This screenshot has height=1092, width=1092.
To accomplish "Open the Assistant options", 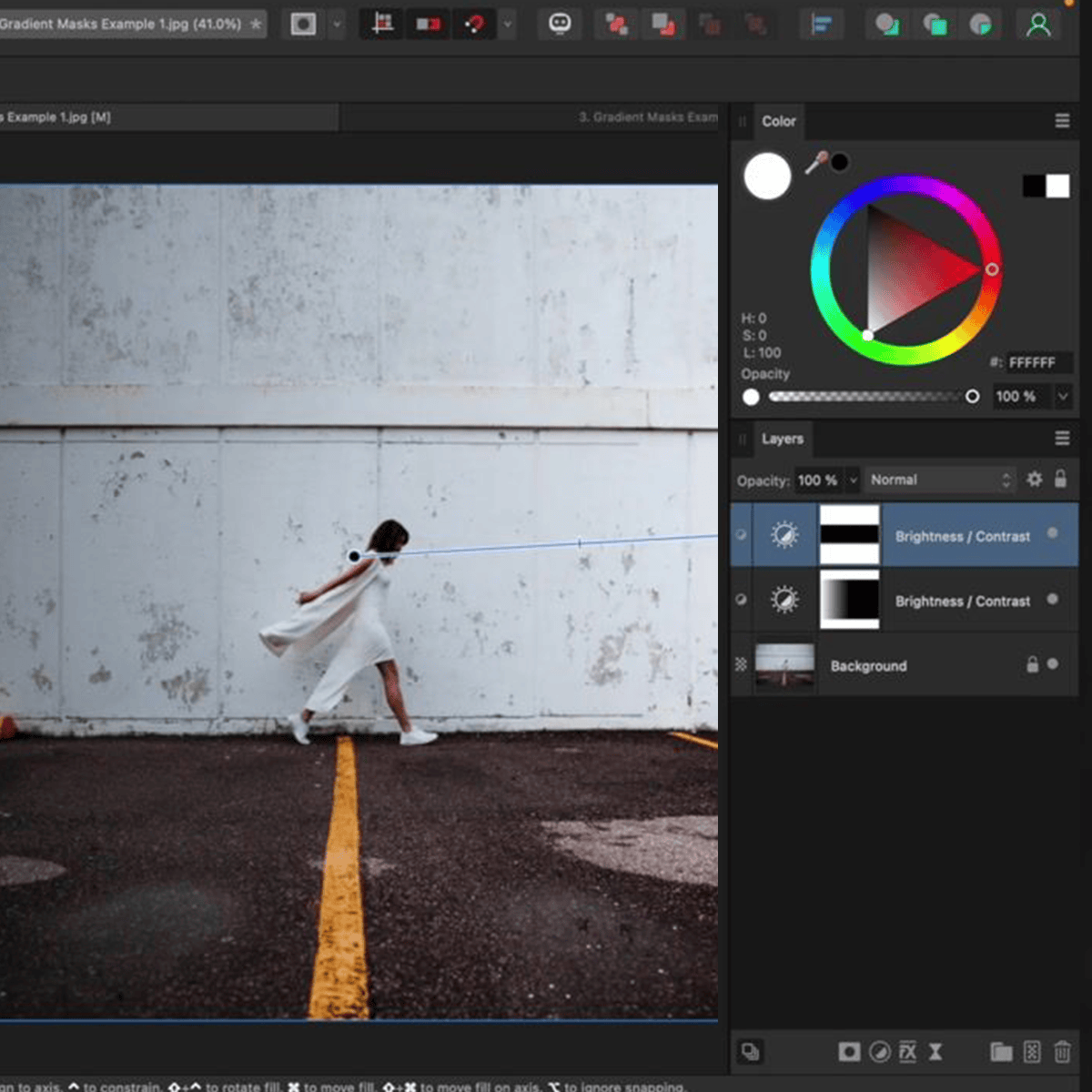I will click(x=560, y=24).
